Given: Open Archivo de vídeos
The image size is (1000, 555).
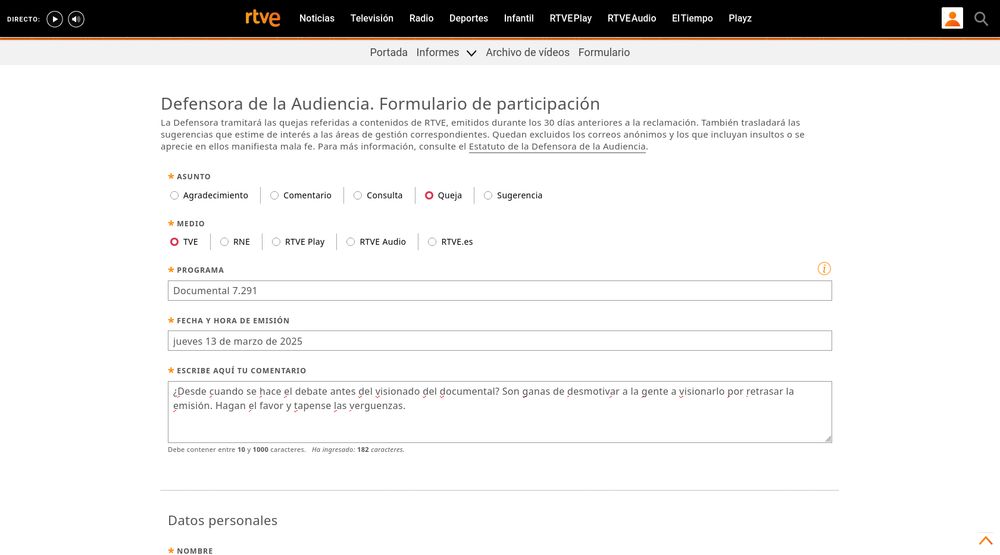Looking at the screenshot, I should pyautogui.click(x=527, y=52).
